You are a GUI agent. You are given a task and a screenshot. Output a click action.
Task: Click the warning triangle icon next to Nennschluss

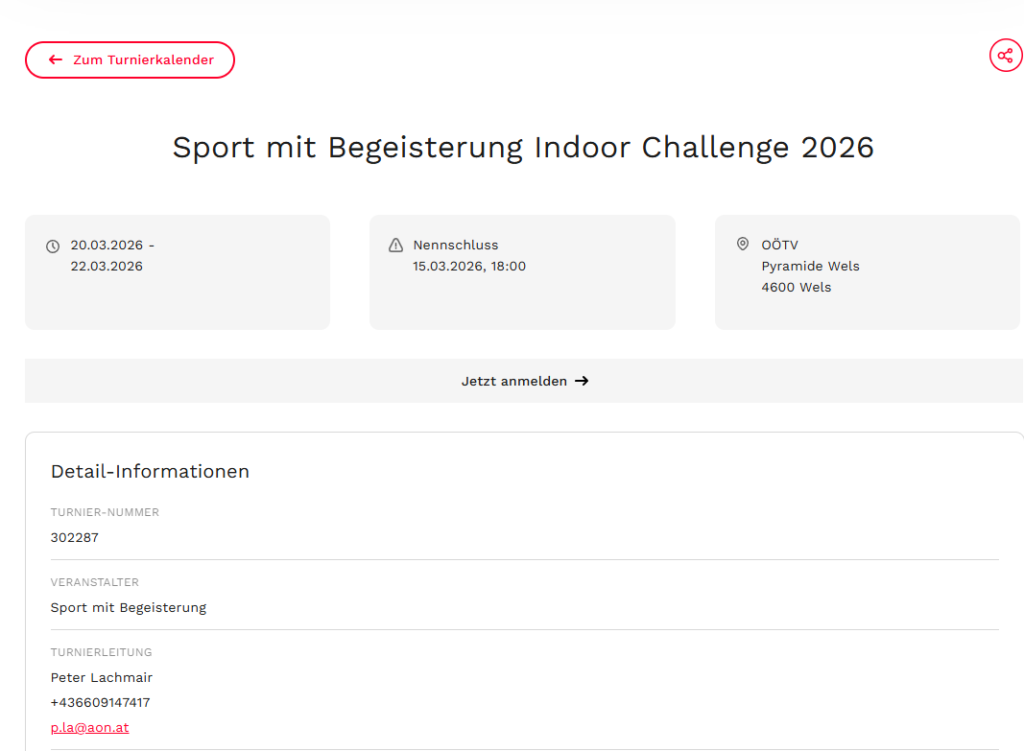[x=395, y=245]
